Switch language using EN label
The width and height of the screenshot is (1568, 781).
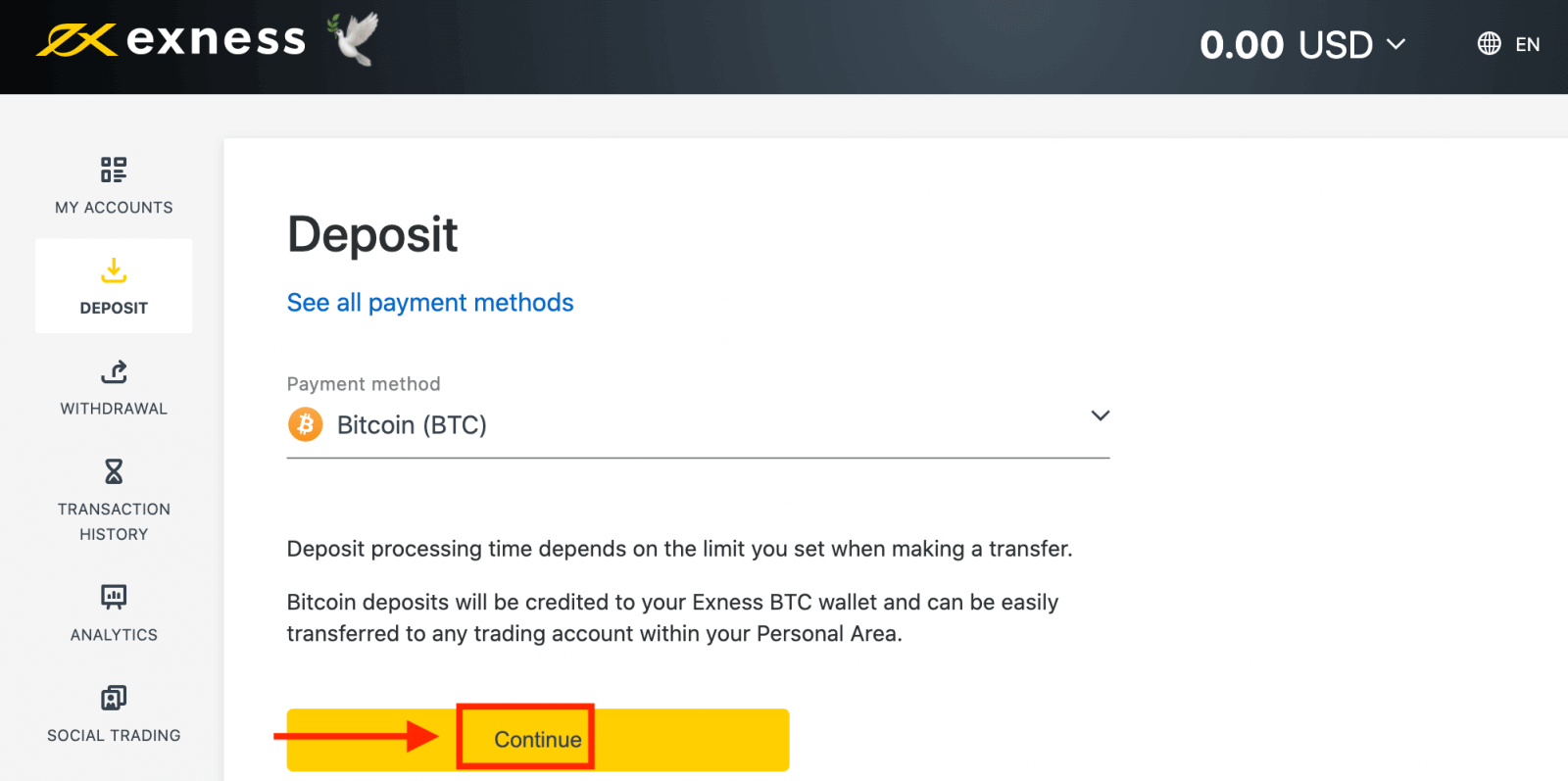[x=1527, y=44]
